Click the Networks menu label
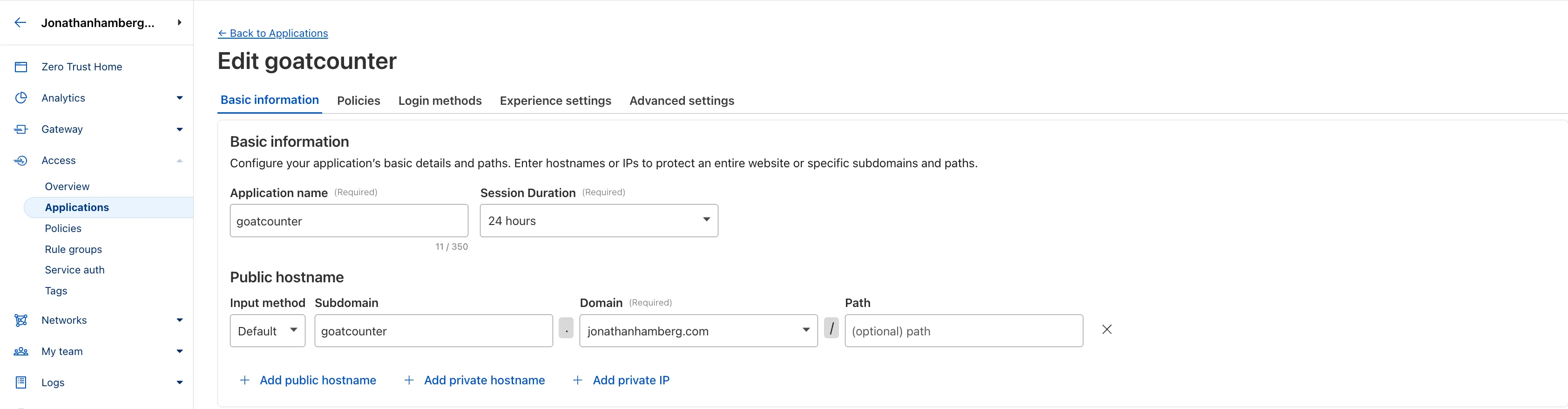The image size is (1568, 409). (64, 320)
